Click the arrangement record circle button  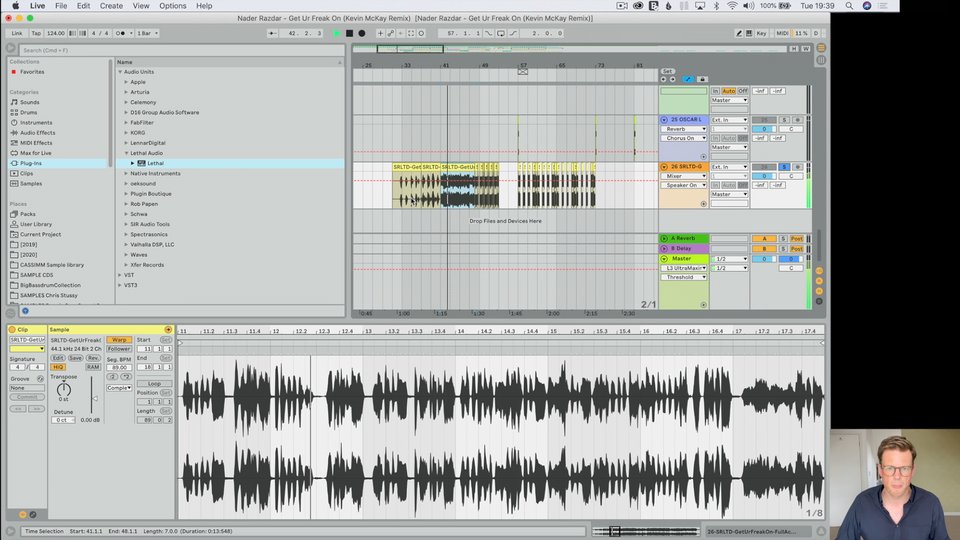(362, 33)
